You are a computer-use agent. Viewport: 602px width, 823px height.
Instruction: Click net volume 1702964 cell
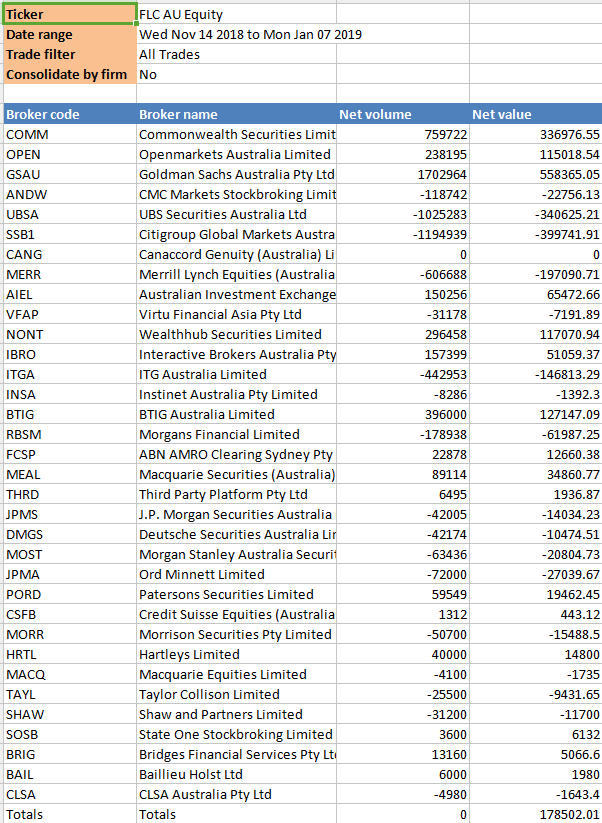[x=403, y=174]
